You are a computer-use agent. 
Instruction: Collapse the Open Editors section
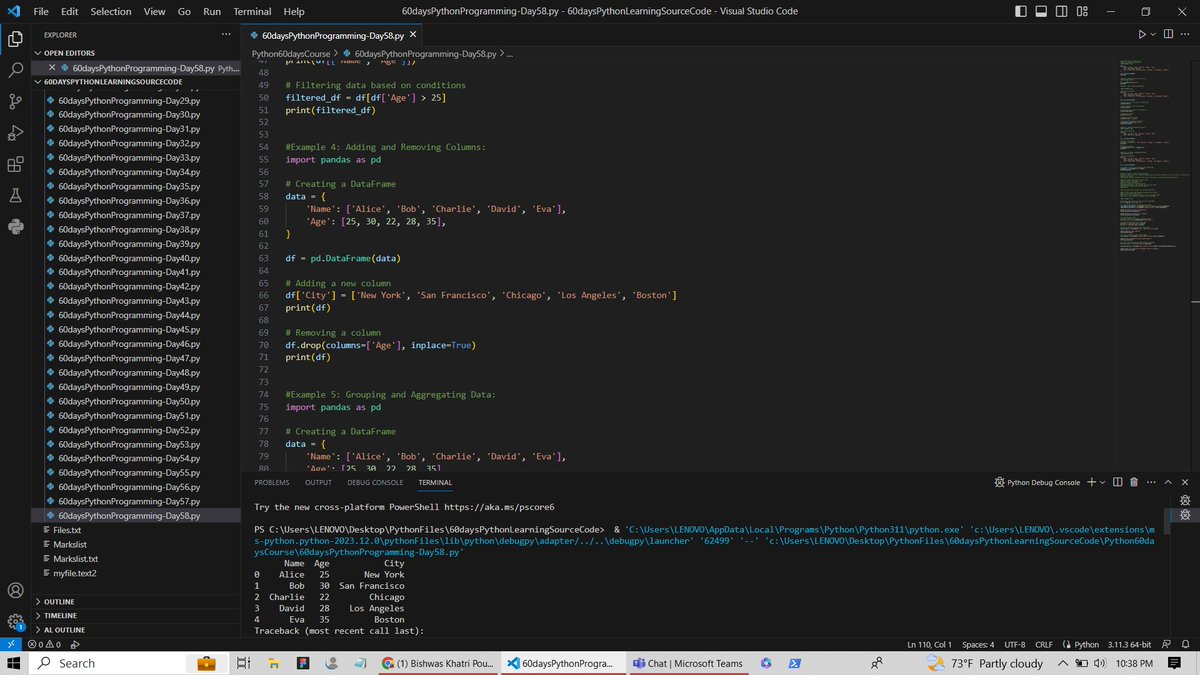pyautogui.click(x=135, y=53)
